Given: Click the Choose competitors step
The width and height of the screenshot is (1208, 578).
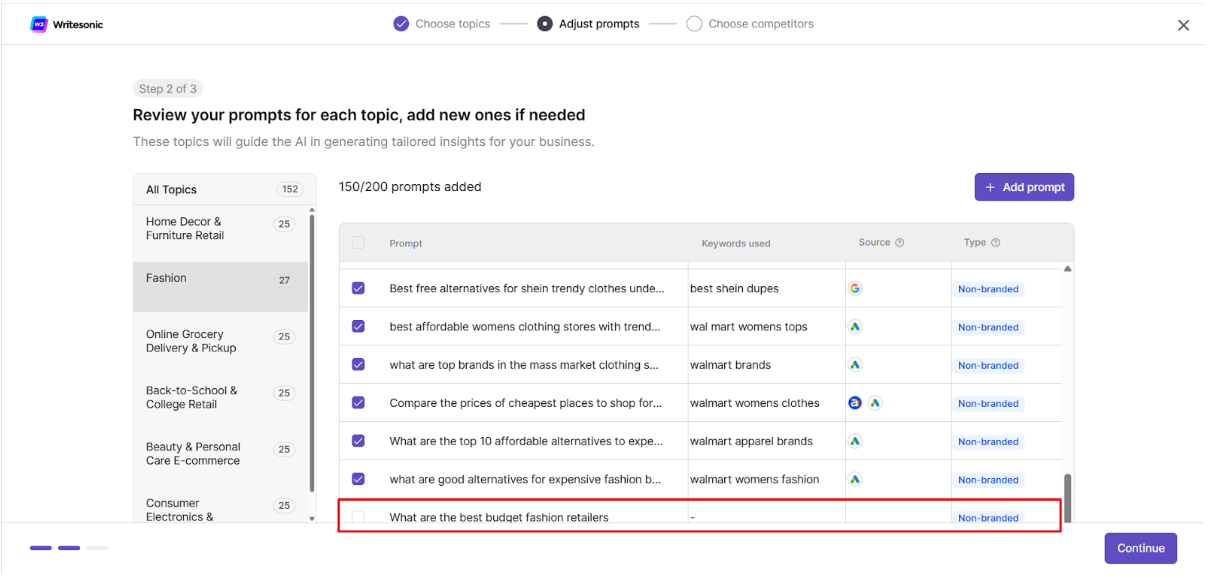Looking at the screenshot, I should (750, 24).
